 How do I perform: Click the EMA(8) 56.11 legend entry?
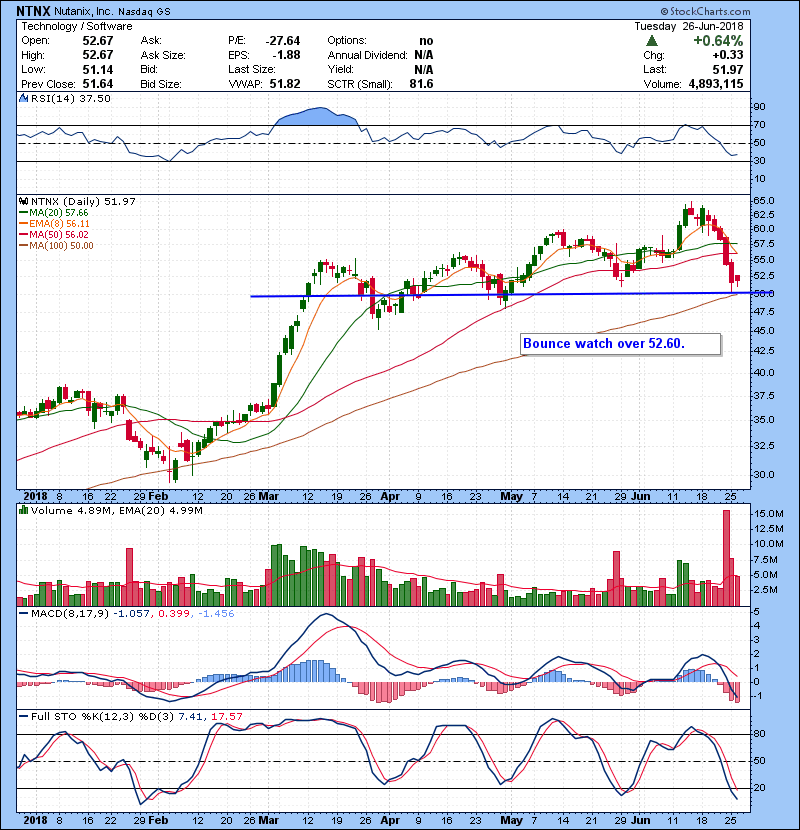click(x=55, y=224)
